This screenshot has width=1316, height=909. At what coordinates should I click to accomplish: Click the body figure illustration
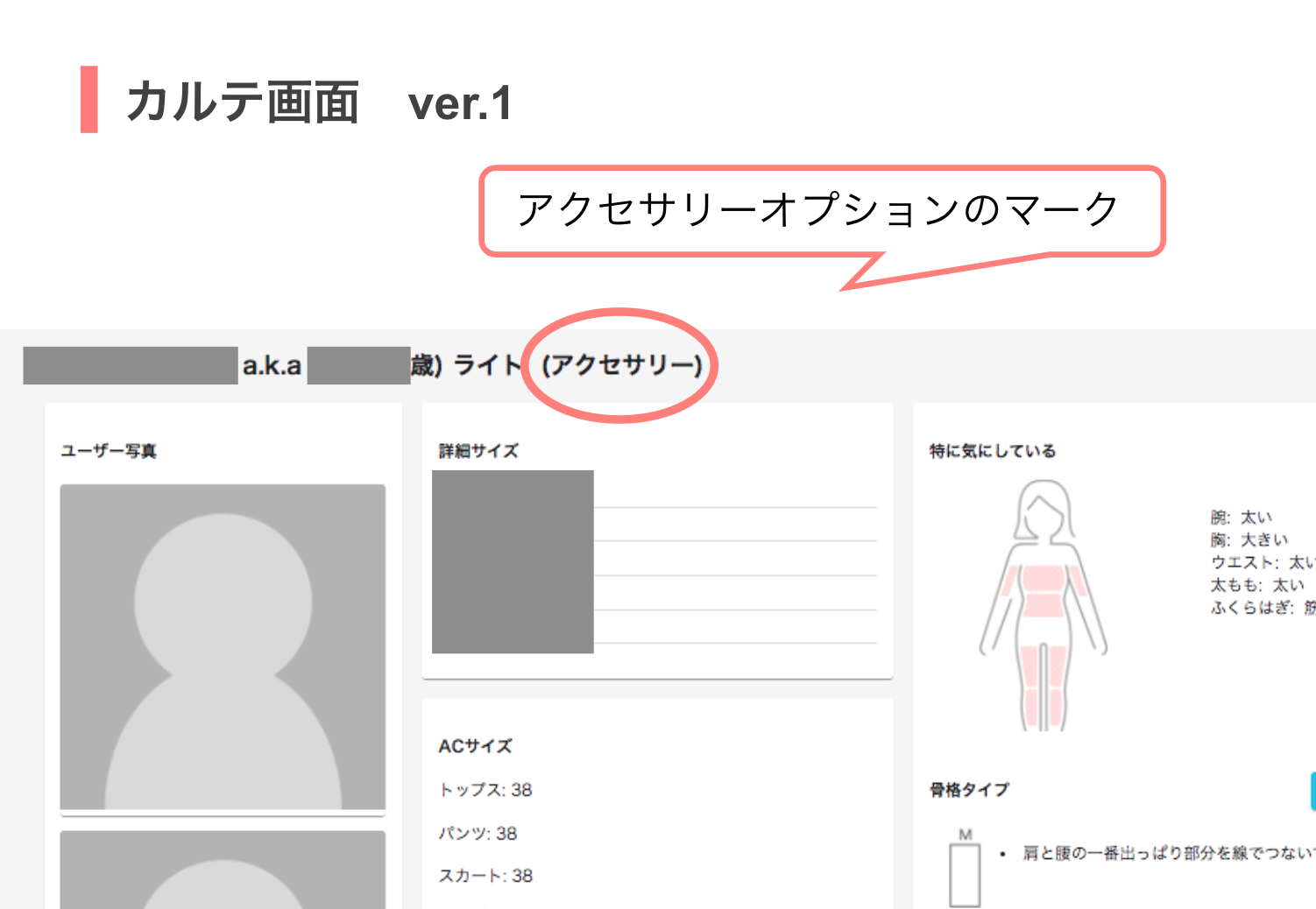1043,606
